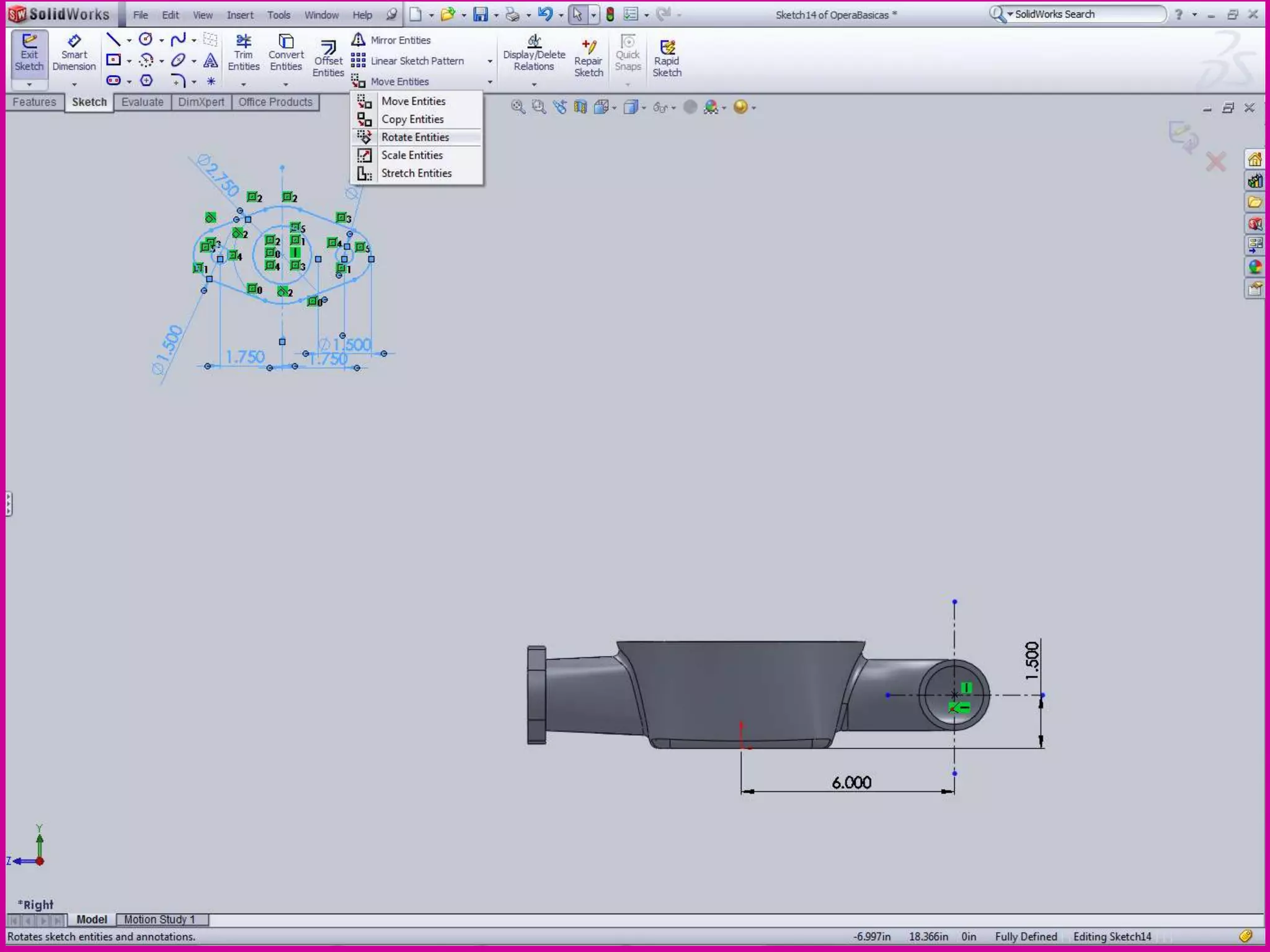The width and height of the screenshot is (1270, 952).
Task: Open the Appearances color ball in task pane
Action: coord(1255,267)
